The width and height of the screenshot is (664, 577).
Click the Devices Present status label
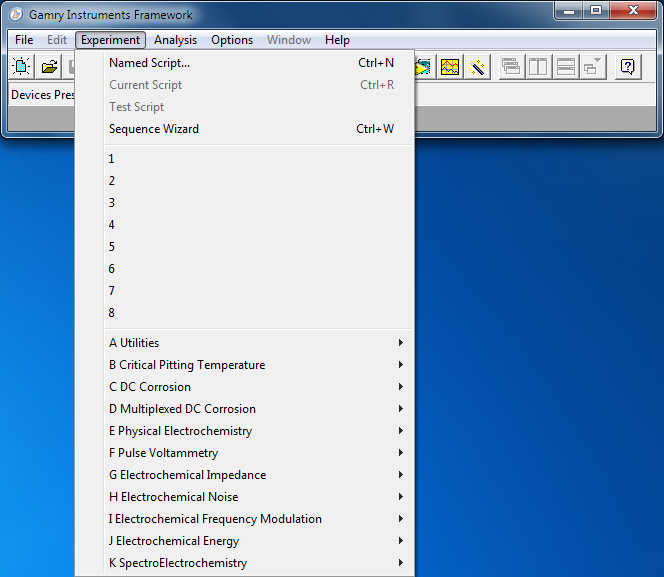42,95
